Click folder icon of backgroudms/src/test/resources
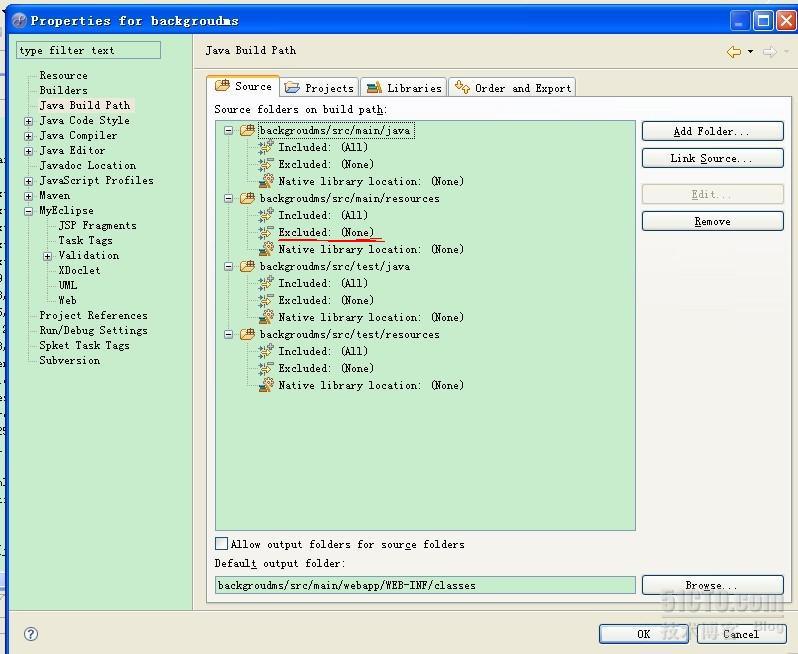The height and width of the screenshot is (654, 798). 247,334
